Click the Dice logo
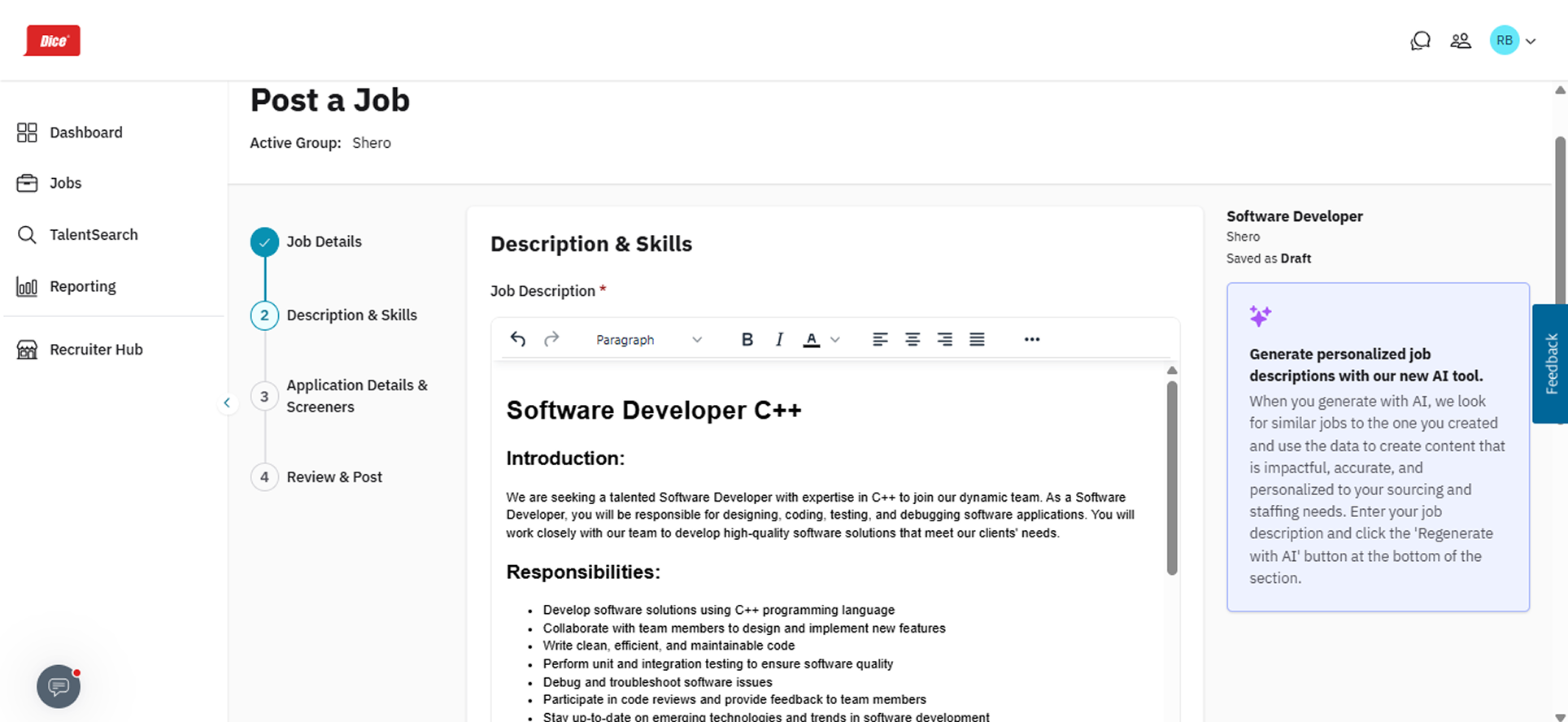This screenshot has width=1568, height=722. (52, 41)
